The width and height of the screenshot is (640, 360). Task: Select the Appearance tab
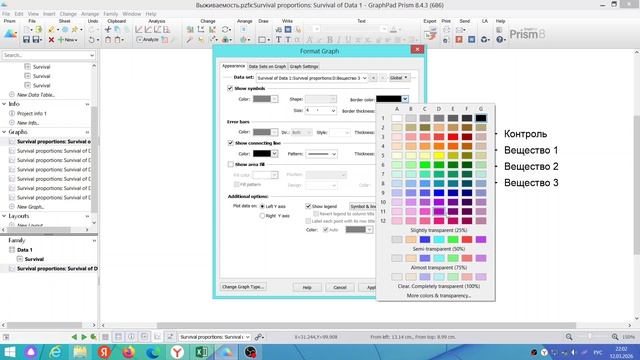click(233, 66)
